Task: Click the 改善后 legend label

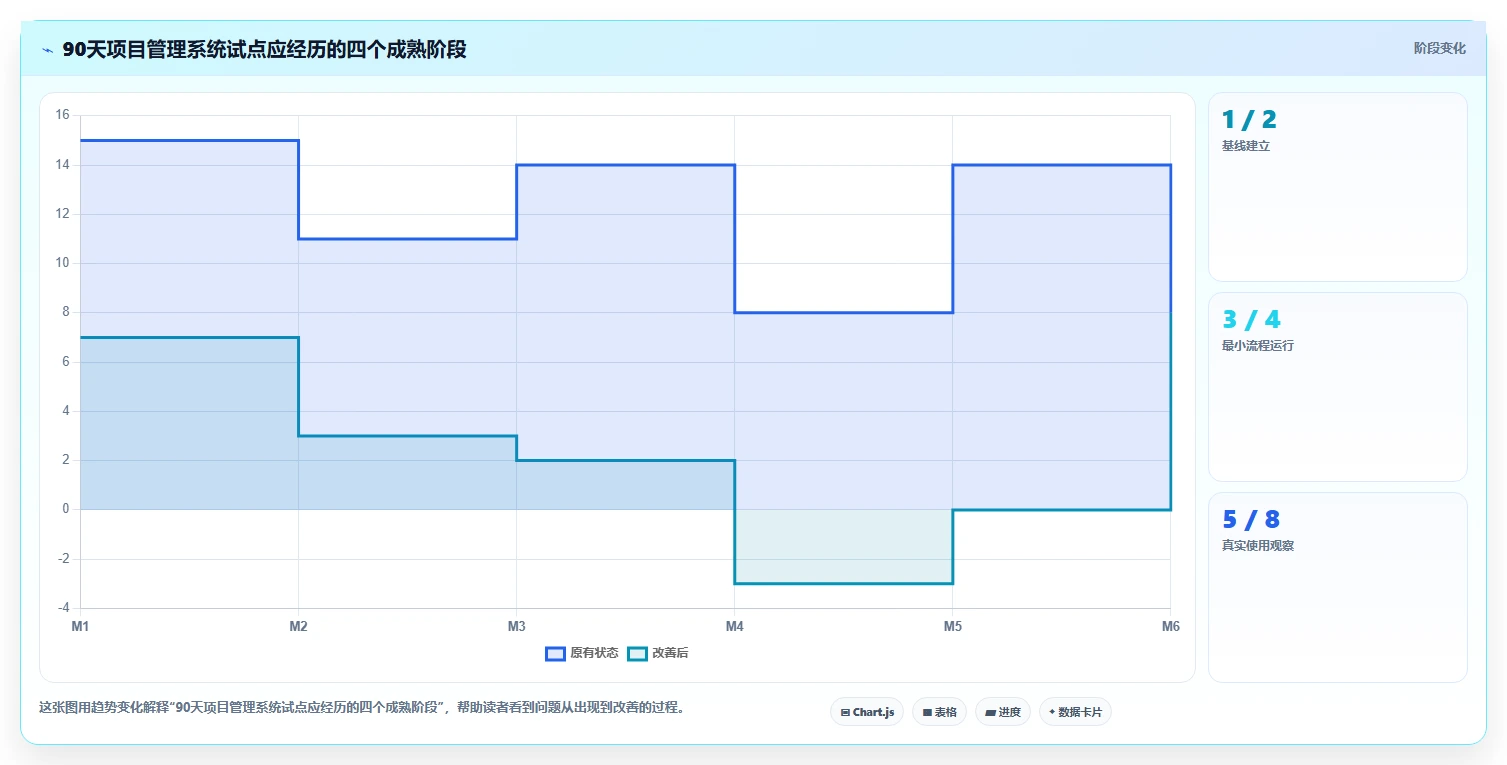Action: pyautogui.click(x=670, y=653)
